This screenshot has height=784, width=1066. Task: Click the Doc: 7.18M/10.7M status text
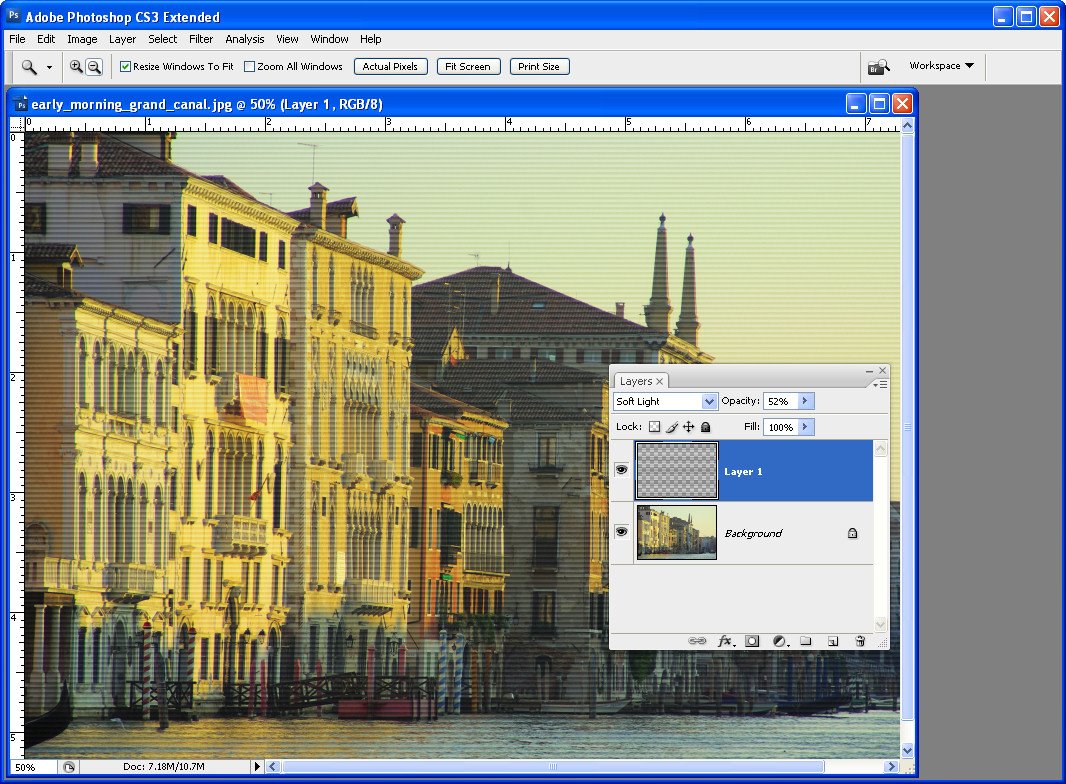pos(164,766)
